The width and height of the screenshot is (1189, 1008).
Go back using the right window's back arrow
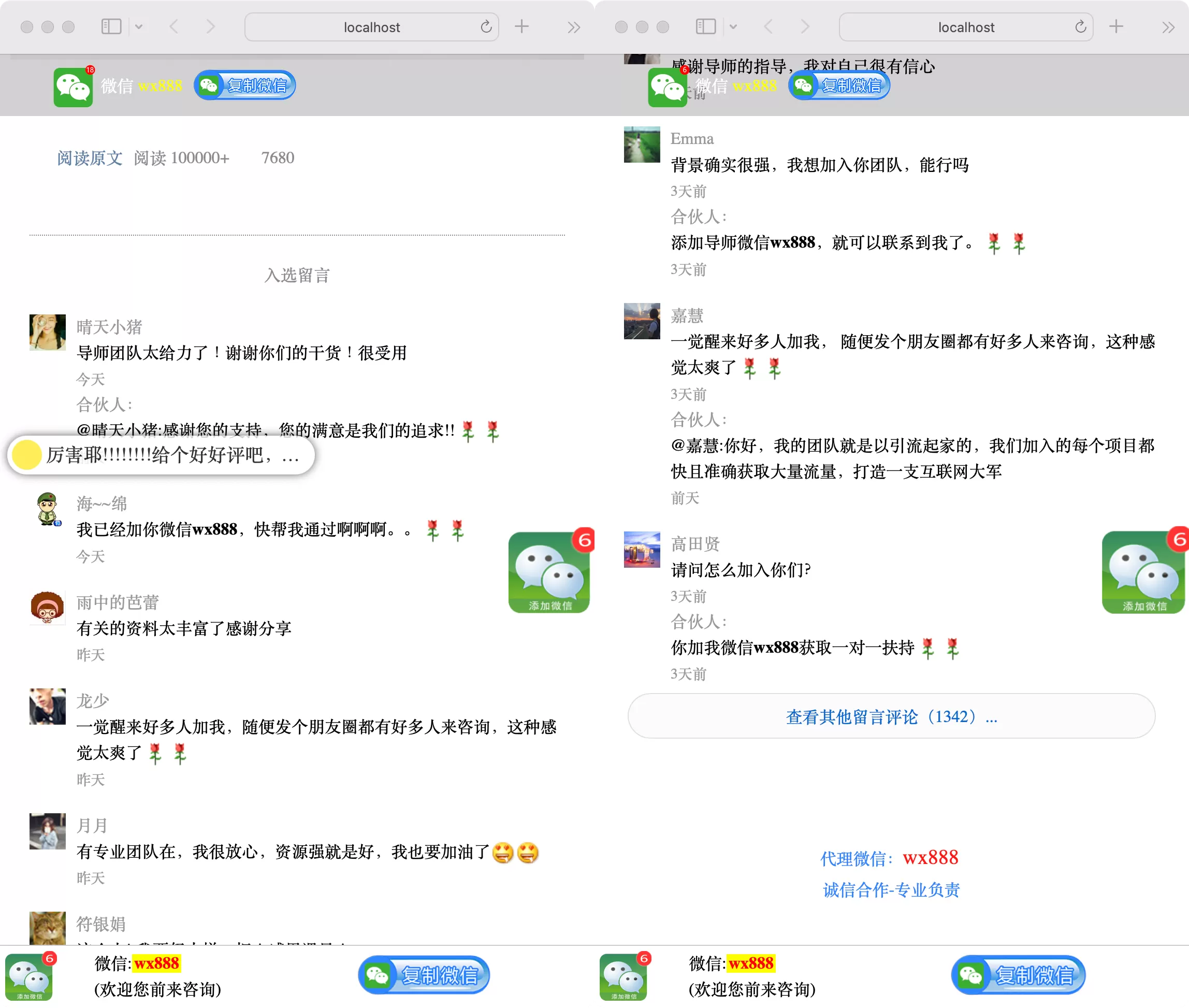click(769, 27)
